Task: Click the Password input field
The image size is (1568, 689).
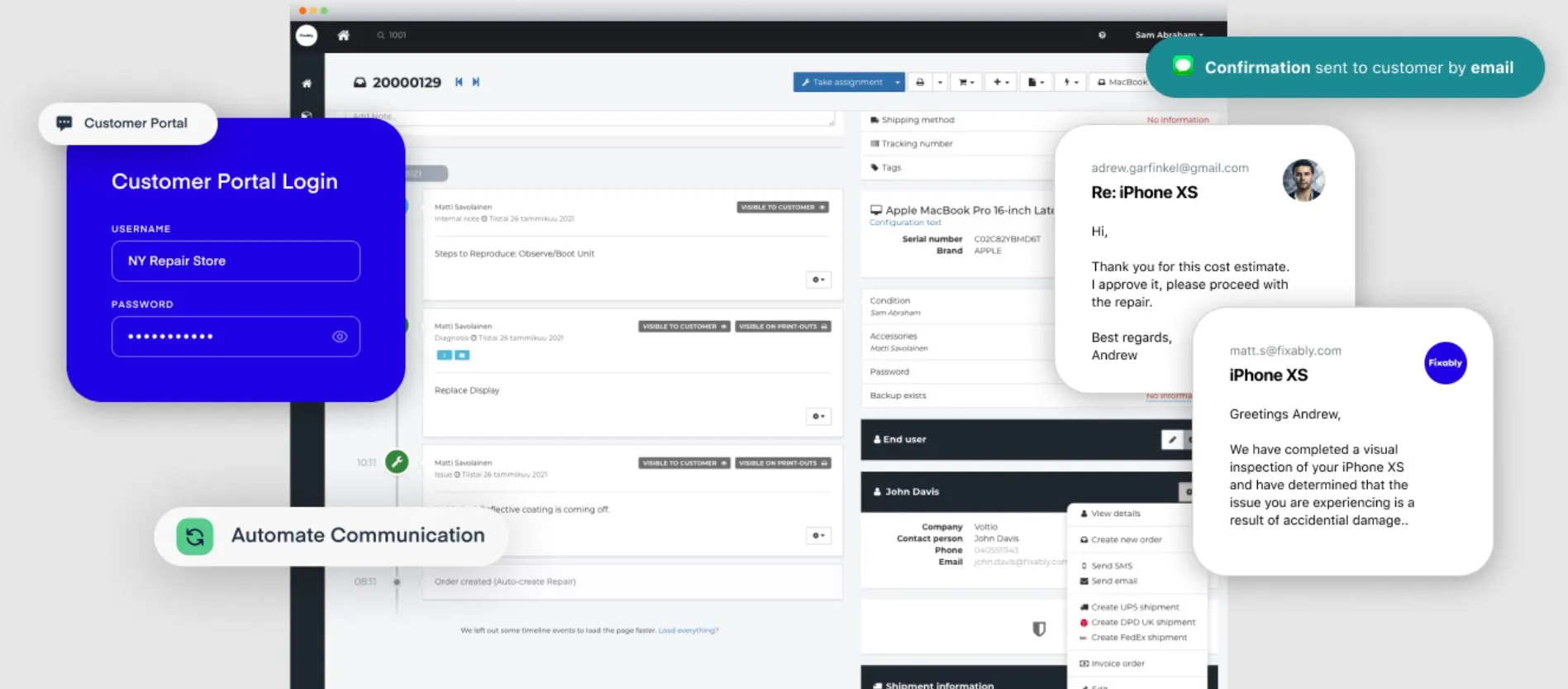Action: tap(236, 337)
